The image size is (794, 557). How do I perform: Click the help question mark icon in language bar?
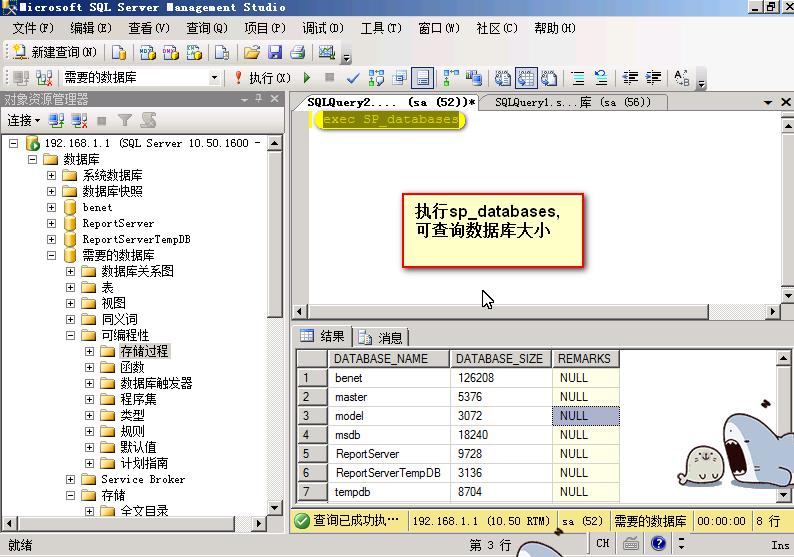pyautogui.click(x=658, y=543)
